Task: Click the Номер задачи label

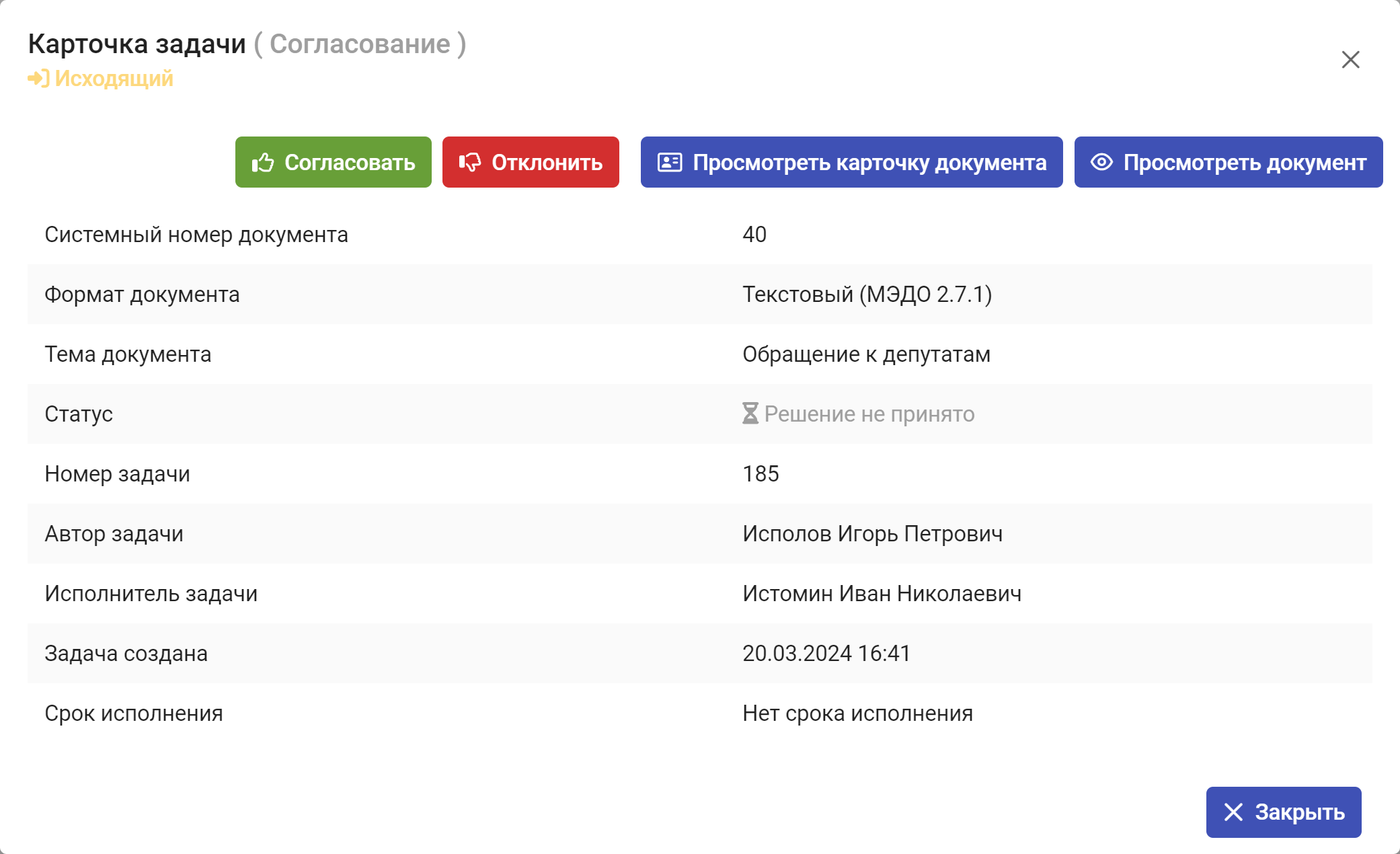Action: point(117,474)
